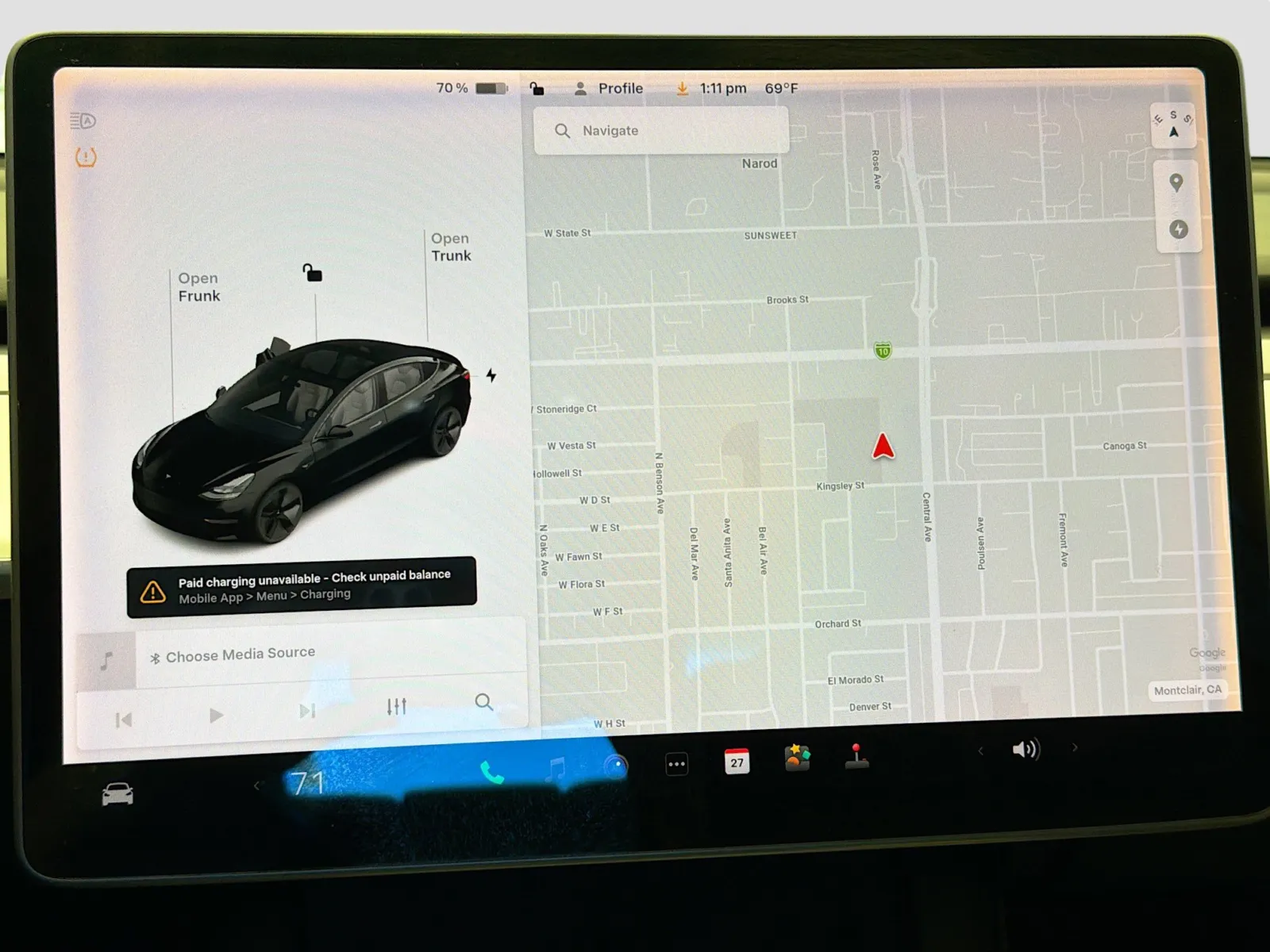Image resolution: width=1270 pixels, height=952 pixels.
Task: Open charge port via lightning bolt icon
Action: 491,375
